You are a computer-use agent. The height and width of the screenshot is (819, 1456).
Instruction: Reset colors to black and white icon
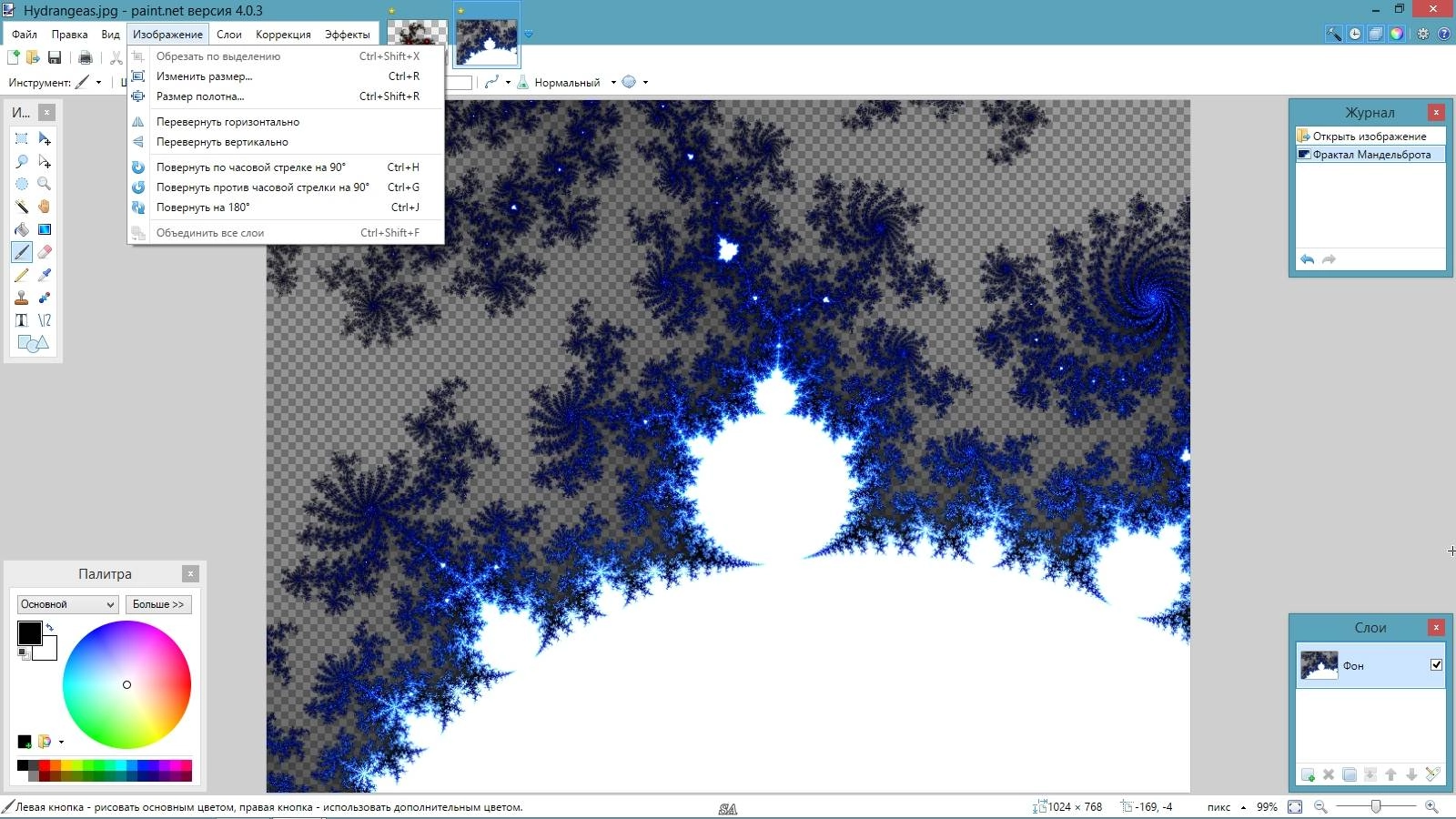coord(24,654)
